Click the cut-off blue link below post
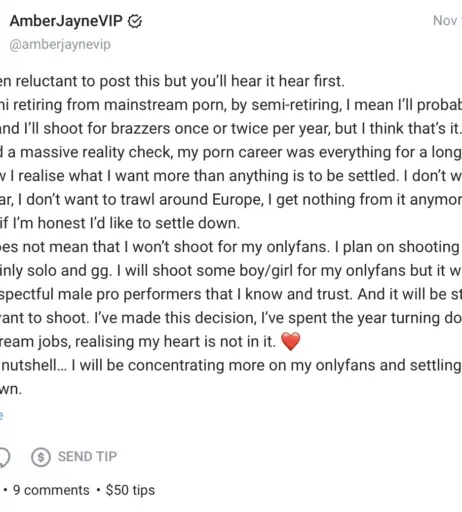The width and height of the screenshot is (462, 512). pyautogui.click(x=2, y=416)
